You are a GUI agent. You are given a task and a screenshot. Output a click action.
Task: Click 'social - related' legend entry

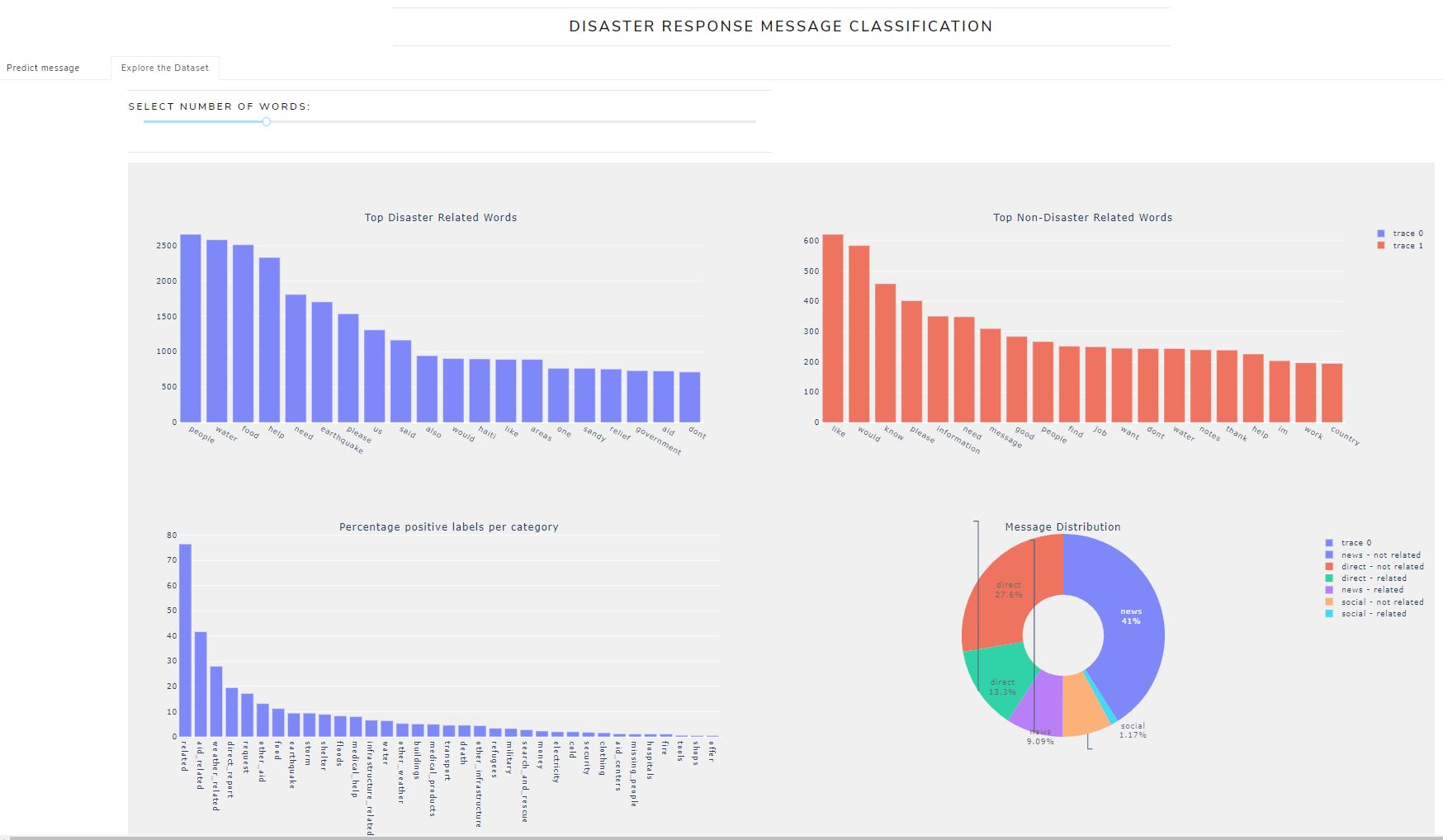1374,614
